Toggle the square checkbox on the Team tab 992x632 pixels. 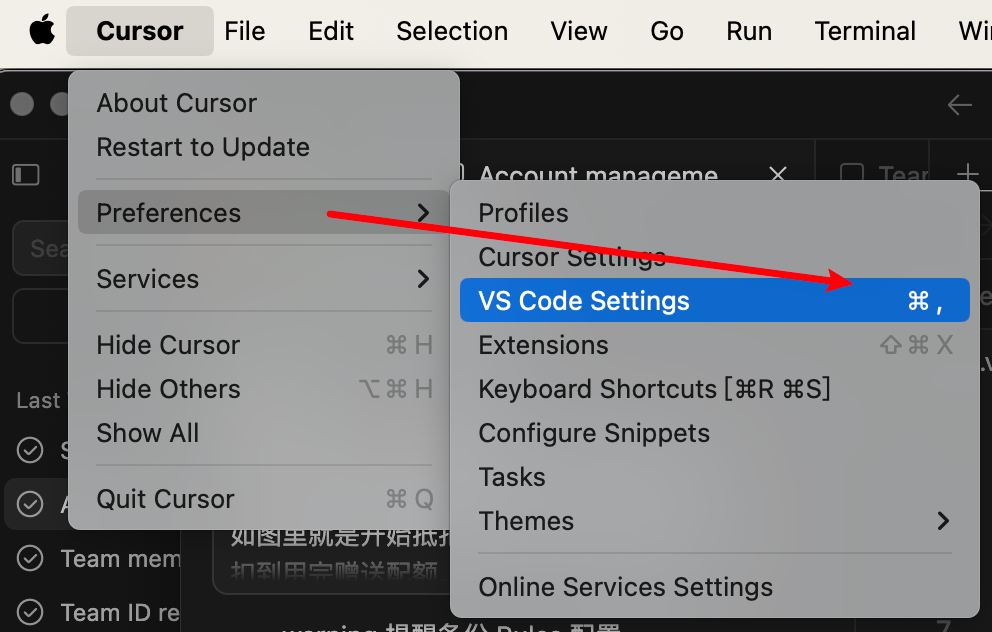point(852,174)
